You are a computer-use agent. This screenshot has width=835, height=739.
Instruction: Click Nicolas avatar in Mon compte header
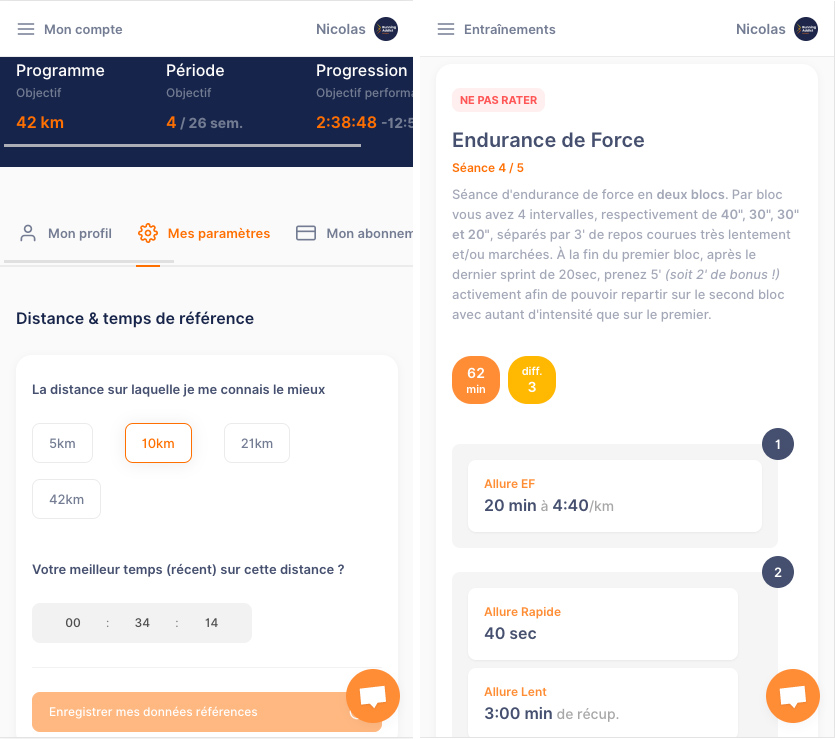click(x=386, y=29)
